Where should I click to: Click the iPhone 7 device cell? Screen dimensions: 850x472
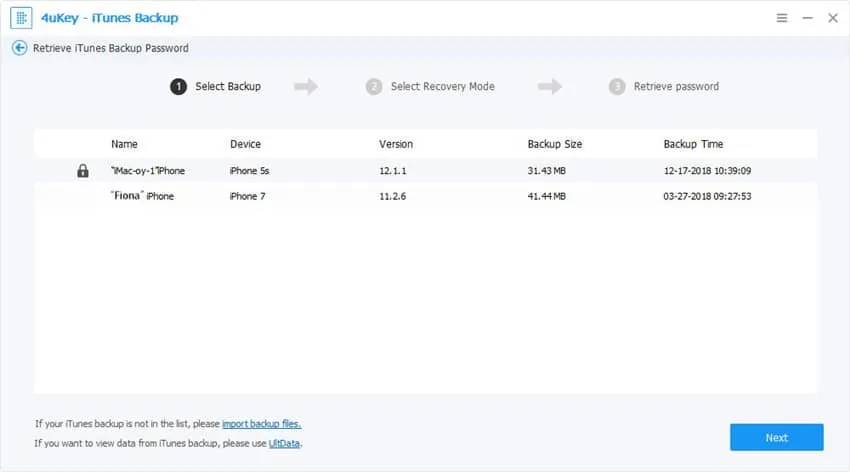point(247,196)
